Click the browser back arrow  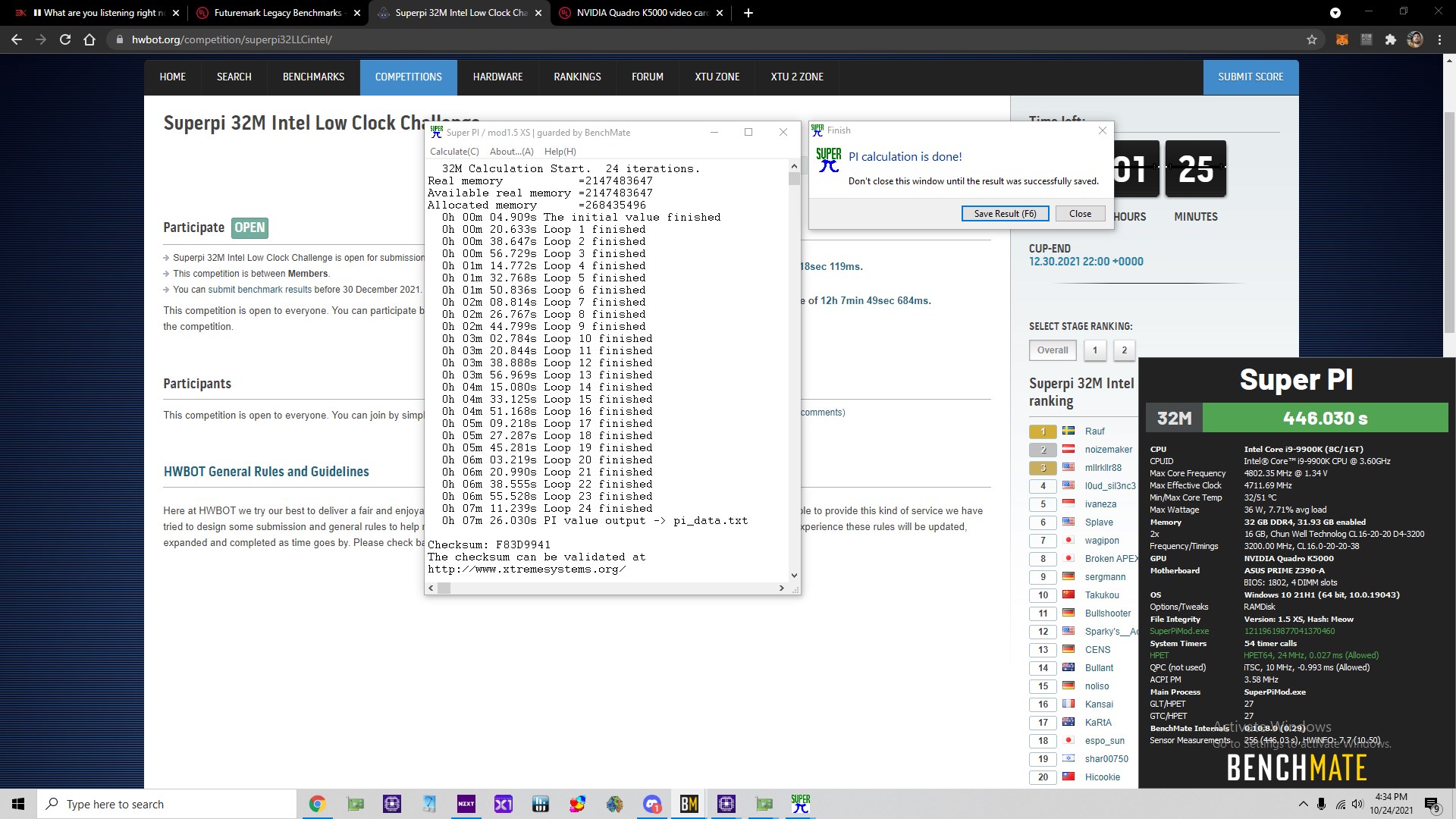coord(17,39)
